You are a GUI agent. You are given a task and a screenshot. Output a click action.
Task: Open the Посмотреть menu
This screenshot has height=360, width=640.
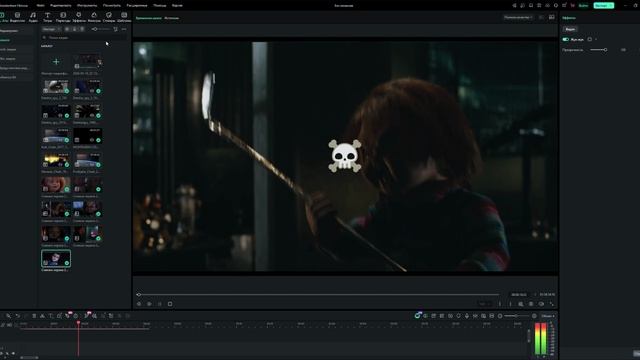(112, 6)
